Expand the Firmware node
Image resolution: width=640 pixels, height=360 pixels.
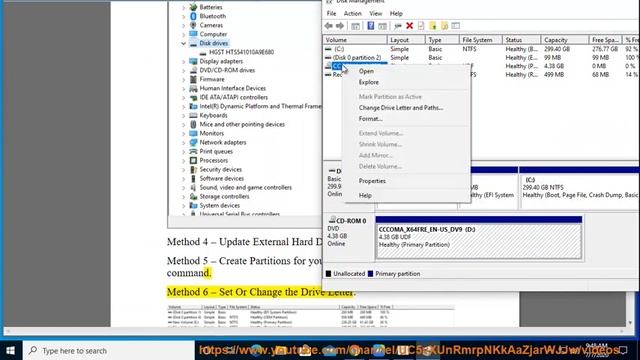coord(184,80)
